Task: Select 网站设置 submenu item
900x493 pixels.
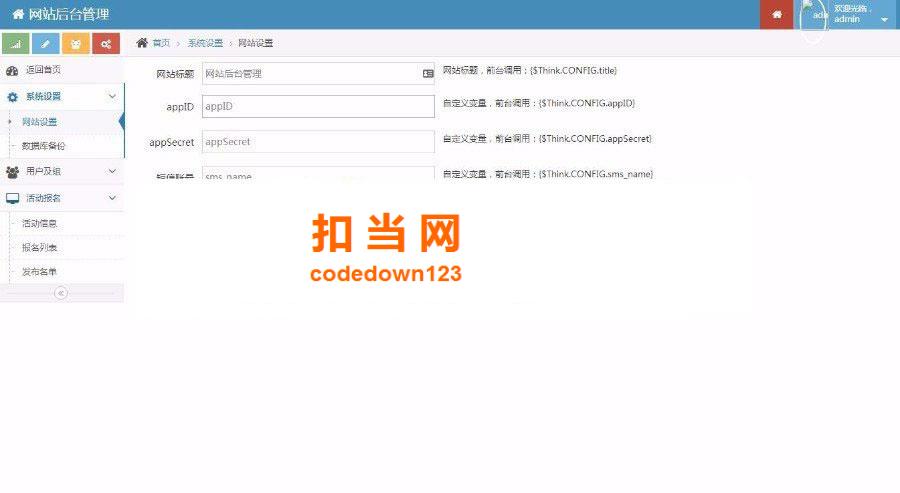Action: pyautogui.click(x=40, y=122)
